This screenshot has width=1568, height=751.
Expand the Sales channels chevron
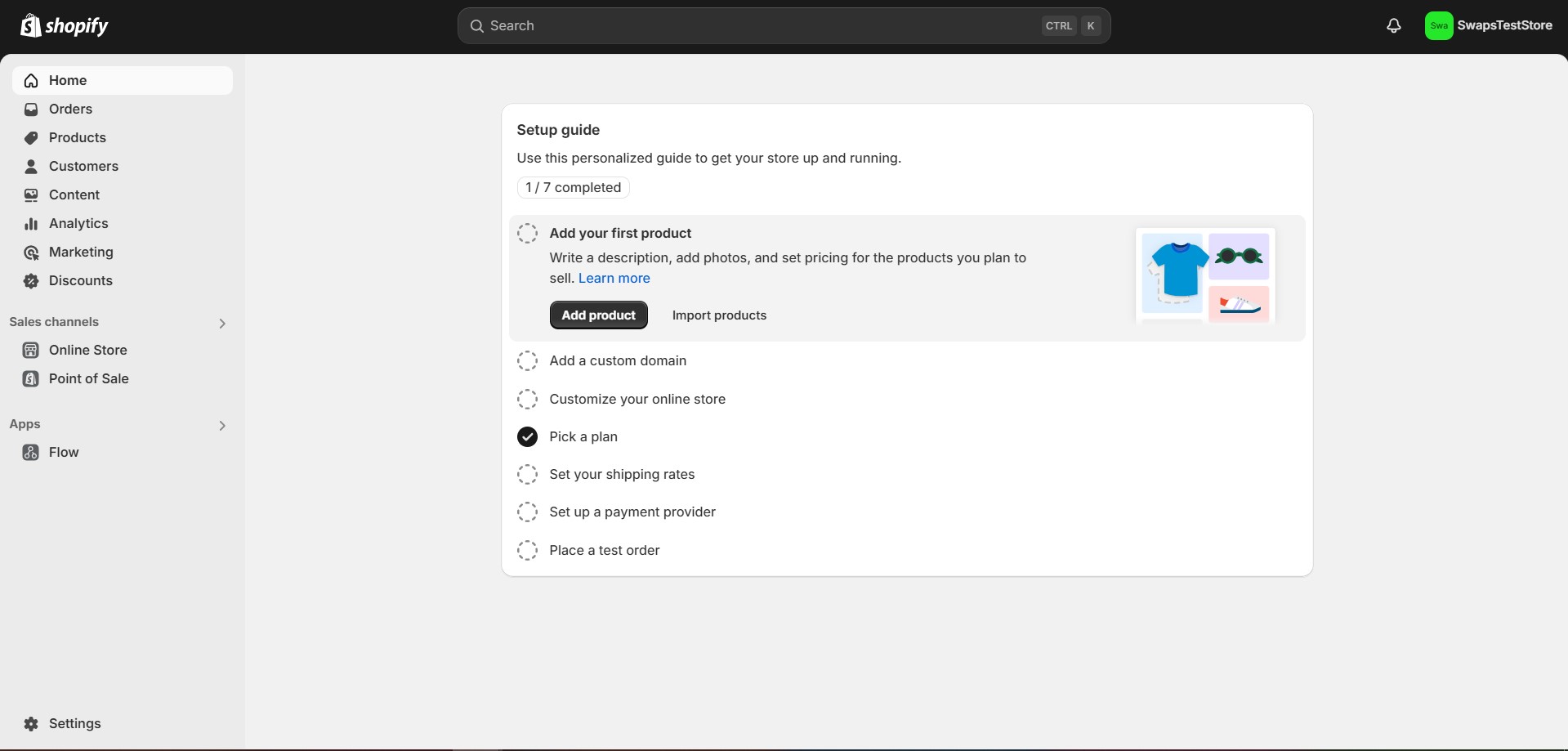click(x=222, y=324)
